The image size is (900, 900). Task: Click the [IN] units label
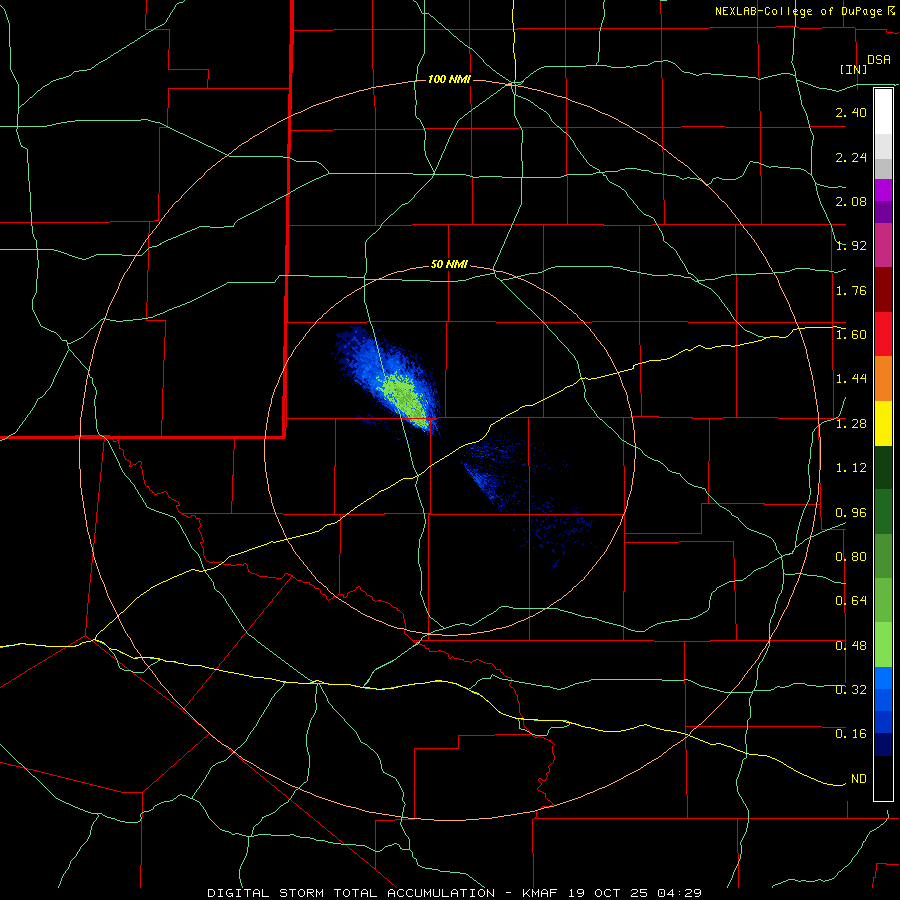point(854,69)
